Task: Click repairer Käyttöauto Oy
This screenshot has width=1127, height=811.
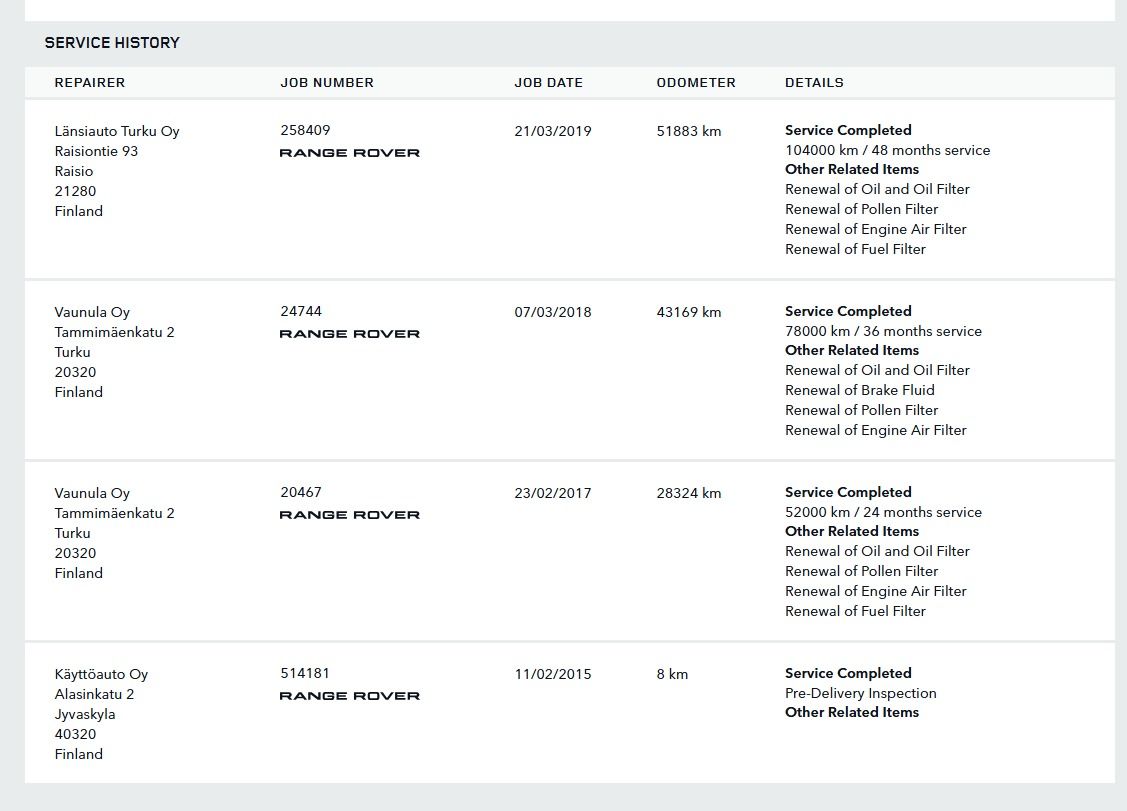Action: [101, 674]
